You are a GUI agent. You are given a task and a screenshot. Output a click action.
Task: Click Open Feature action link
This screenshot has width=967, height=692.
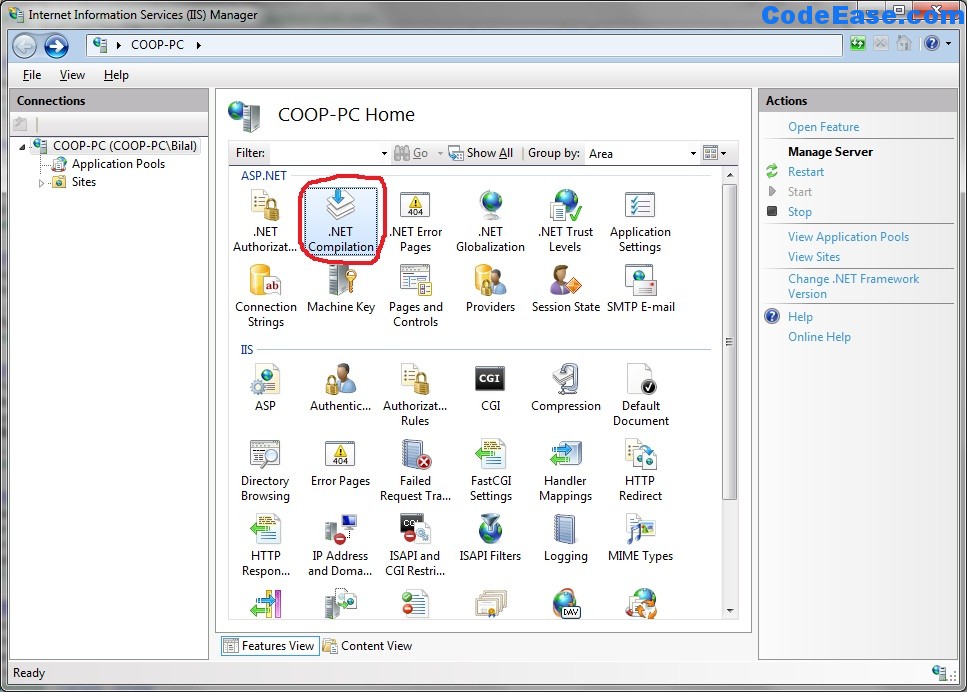(823, 126)
